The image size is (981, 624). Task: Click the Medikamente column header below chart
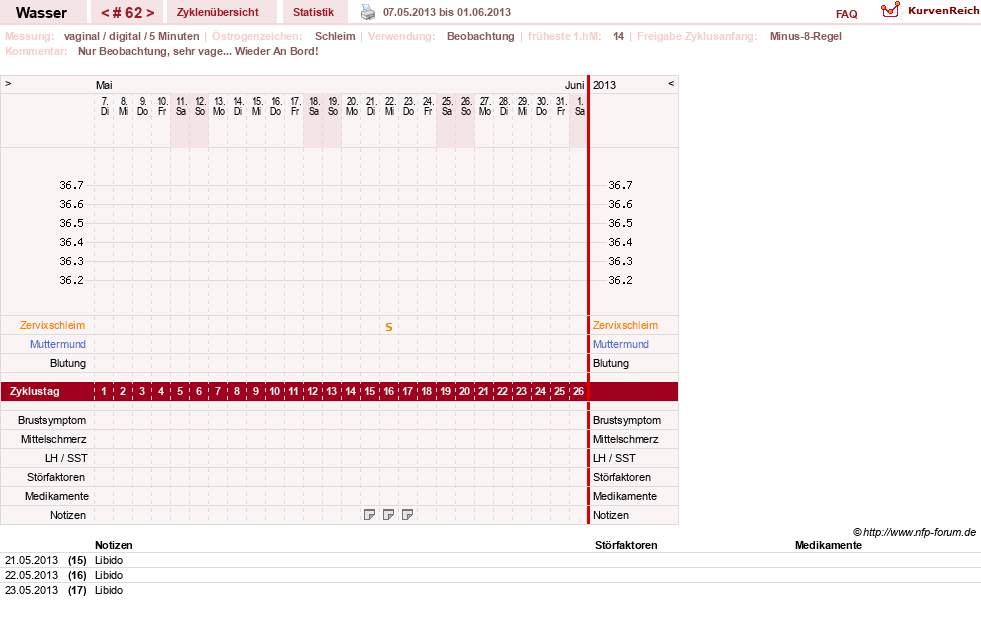[828, 545]
